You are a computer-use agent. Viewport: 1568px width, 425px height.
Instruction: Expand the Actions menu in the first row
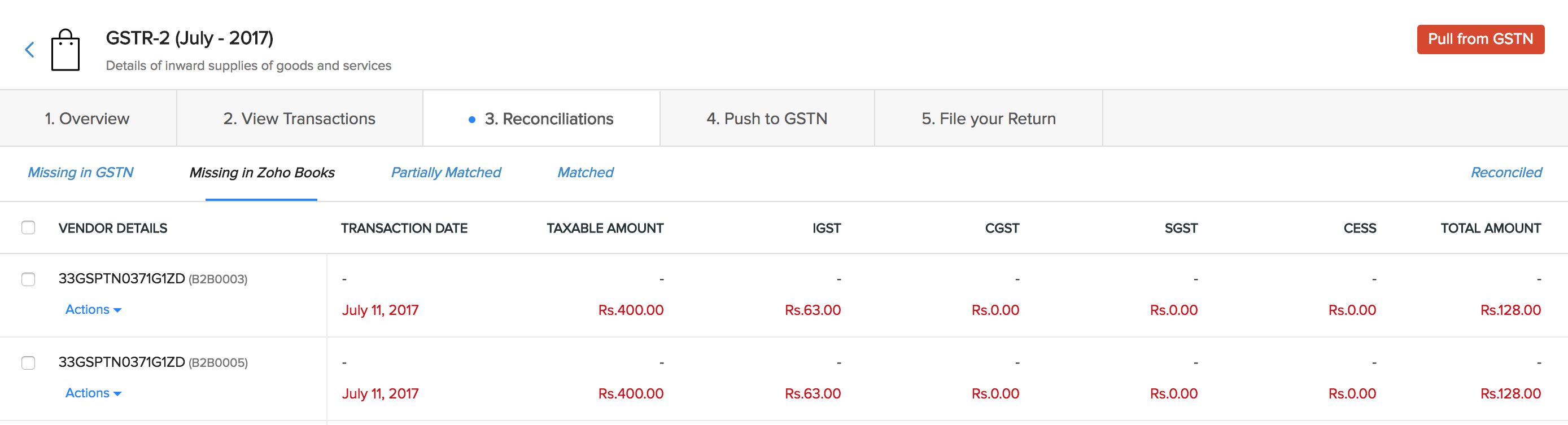point(93,309)
